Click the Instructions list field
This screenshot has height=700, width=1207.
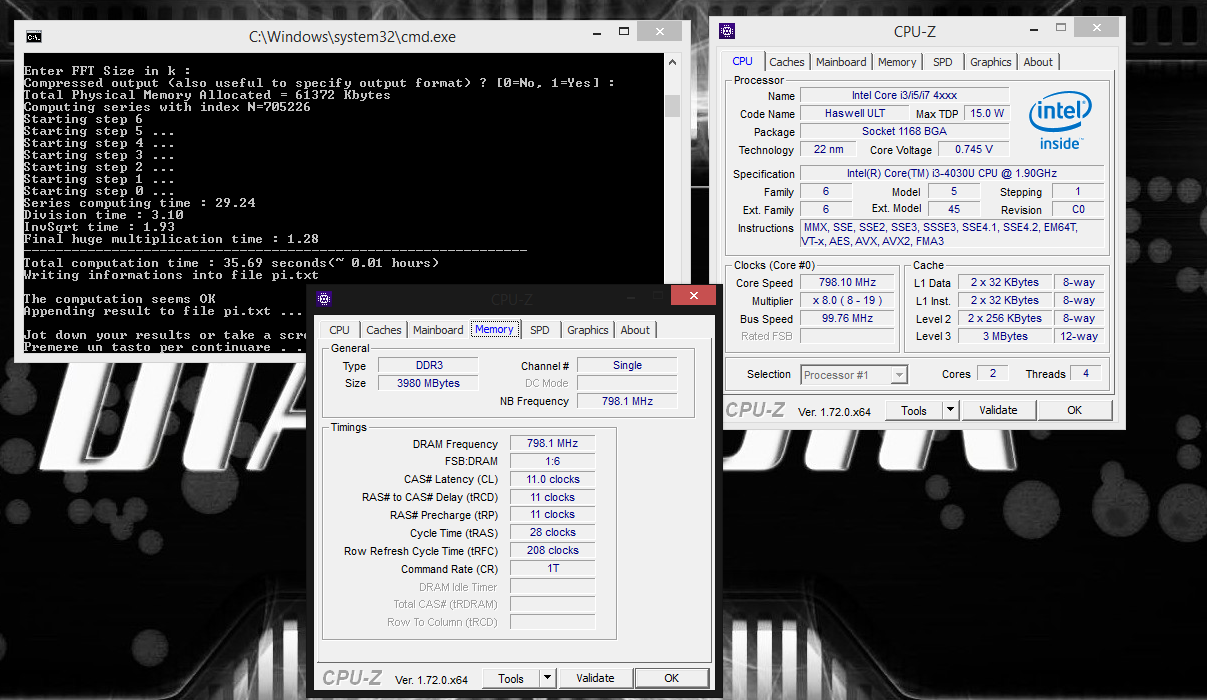coord(952,234)
